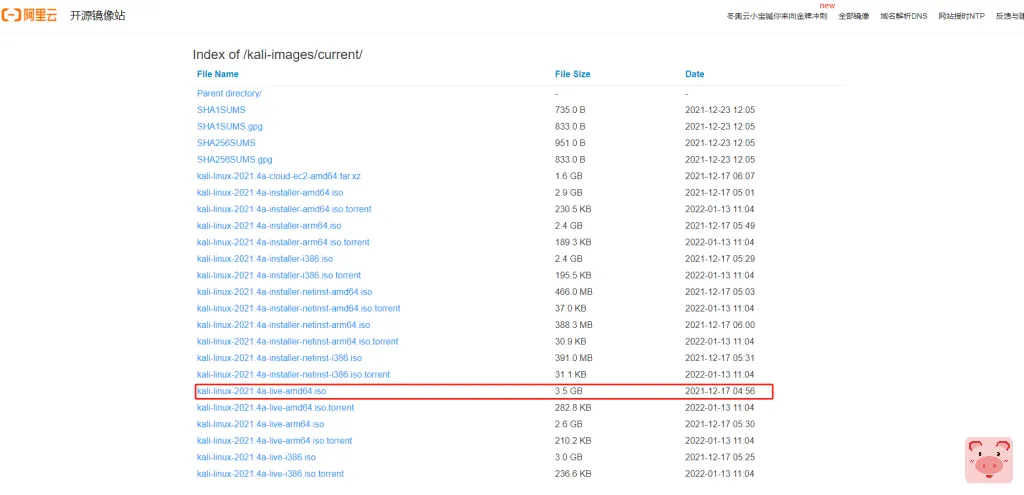This screenshot has height=495, width=1024.
Task: Select the 30.9 KB file size
Action: 571,341
